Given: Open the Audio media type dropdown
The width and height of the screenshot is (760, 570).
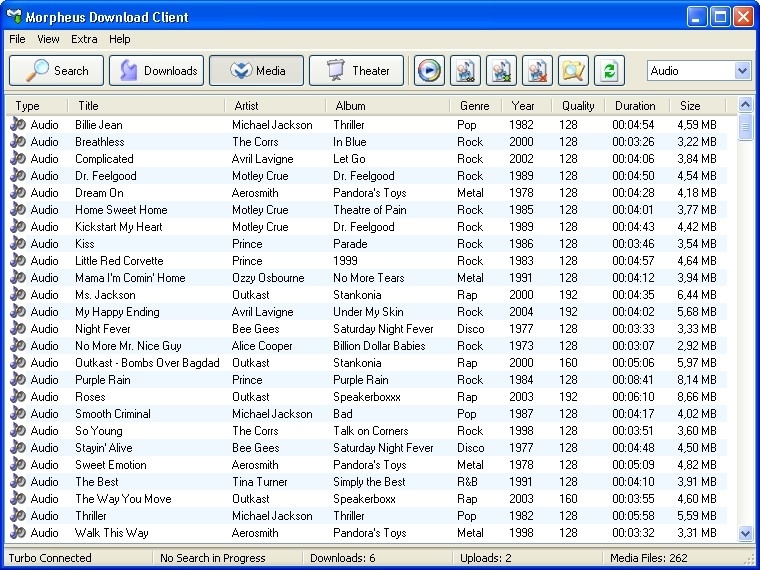Looking at the screenshot, I should click(x=742, y=71).
